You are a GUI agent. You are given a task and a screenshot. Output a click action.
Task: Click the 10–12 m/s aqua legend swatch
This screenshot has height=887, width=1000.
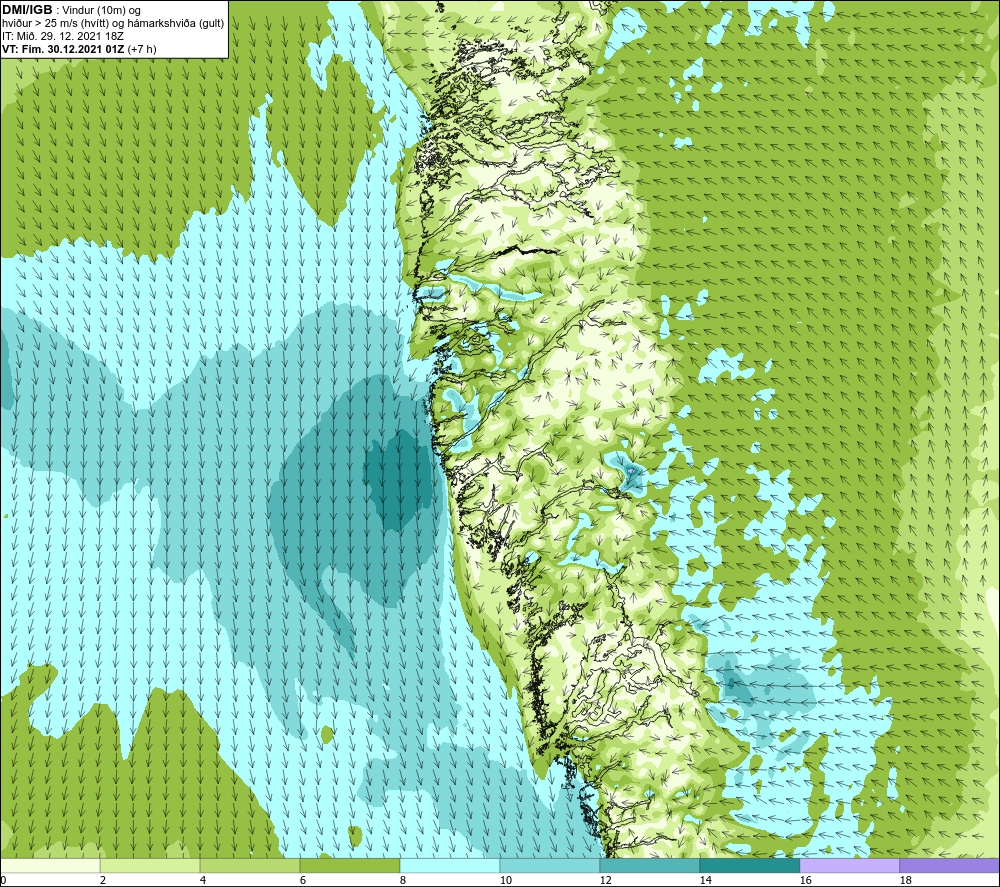[x=550, y=866]
